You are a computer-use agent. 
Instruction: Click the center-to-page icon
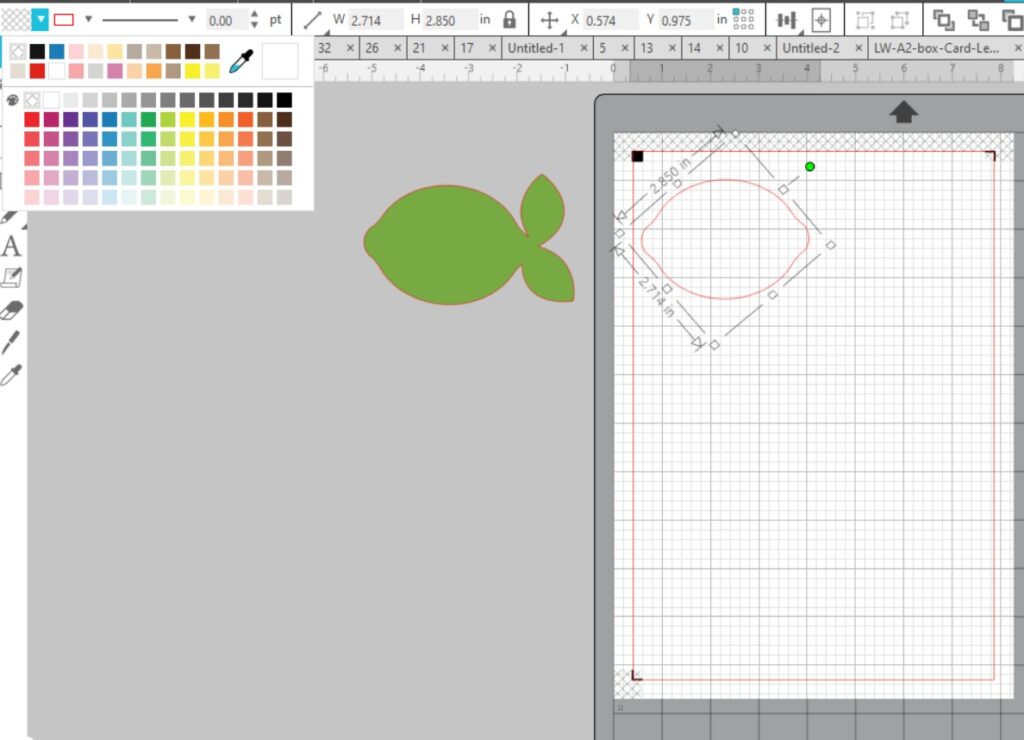tap(821, 20)
